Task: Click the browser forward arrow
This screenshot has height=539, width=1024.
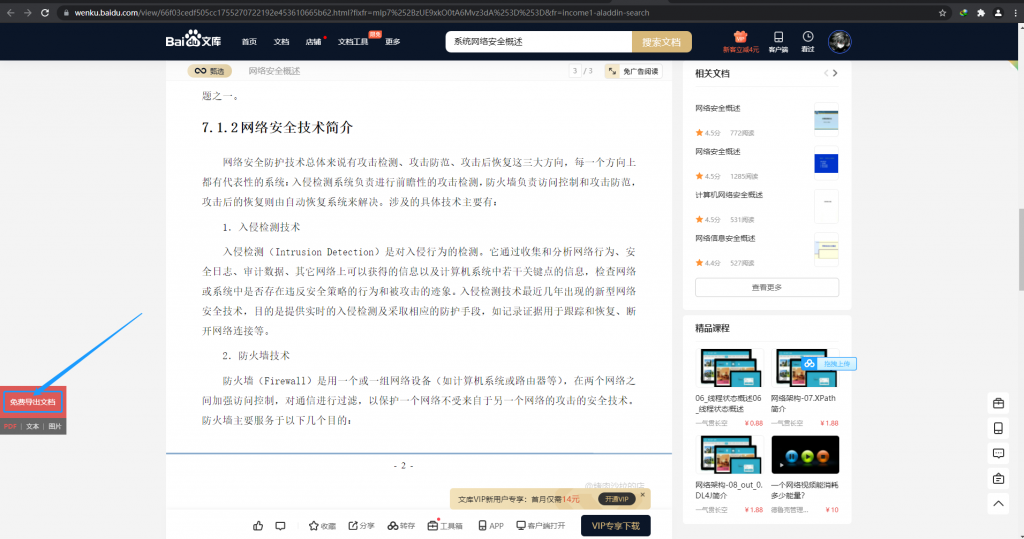Action: point(27,12)
